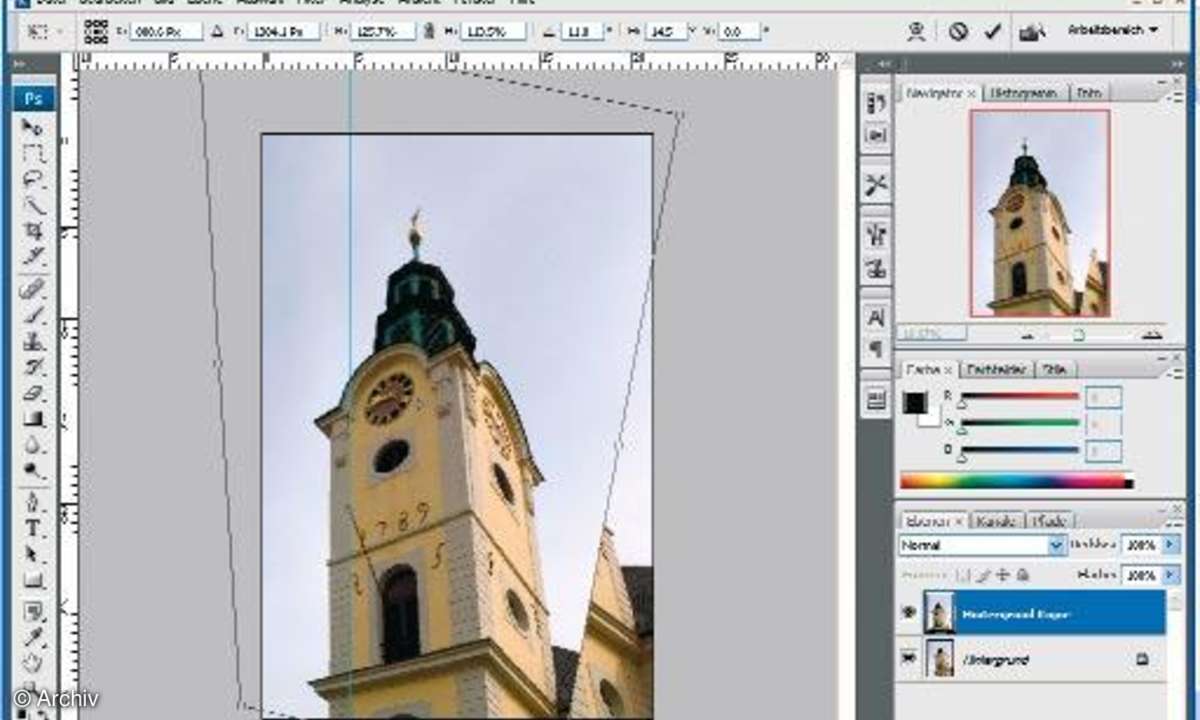
Task: Select the Notes tool
Action: pyautogui.click(x=33, y=610)
